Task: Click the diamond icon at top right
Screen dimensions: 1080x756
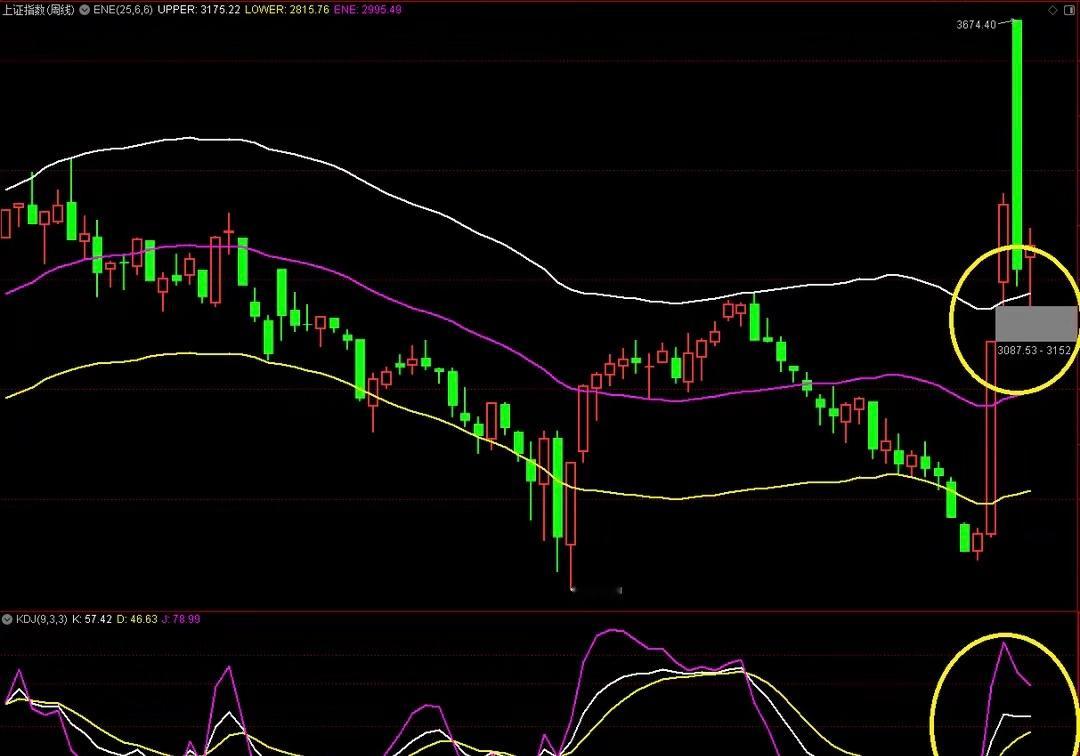Action: [1052, 10]
